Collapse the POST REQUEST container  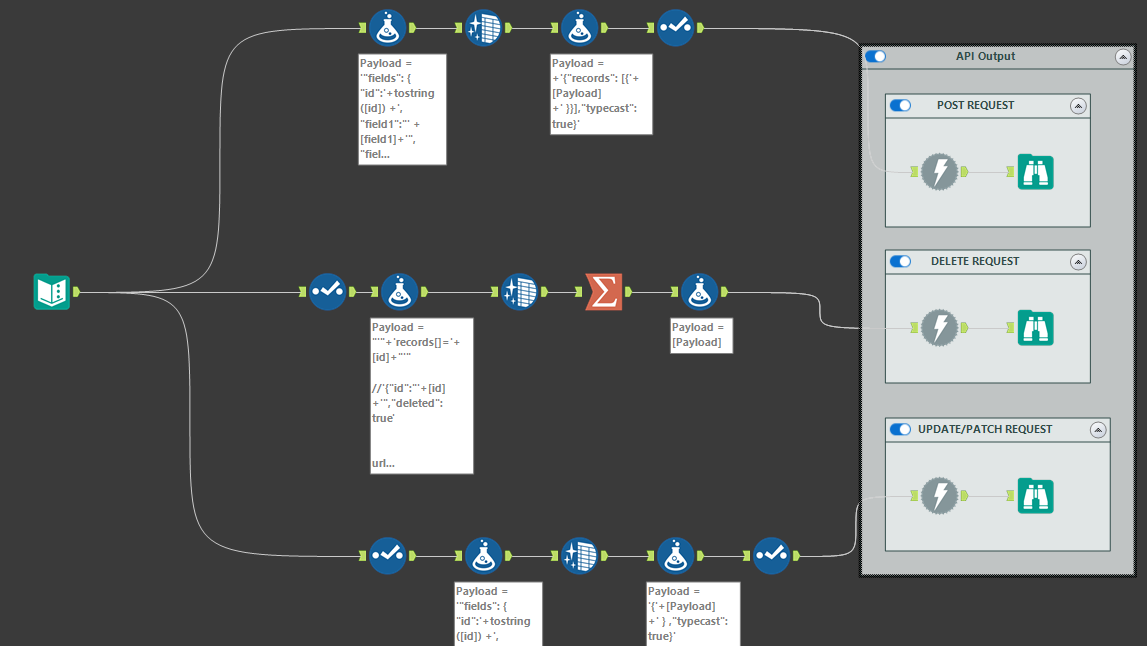pos(1077,105)
